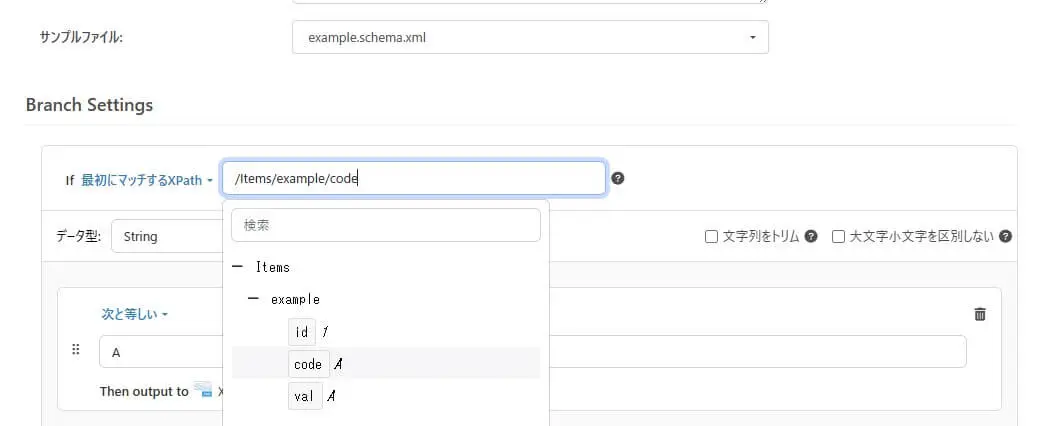Click help icon next to 文字列をトリム

point(811,237)
